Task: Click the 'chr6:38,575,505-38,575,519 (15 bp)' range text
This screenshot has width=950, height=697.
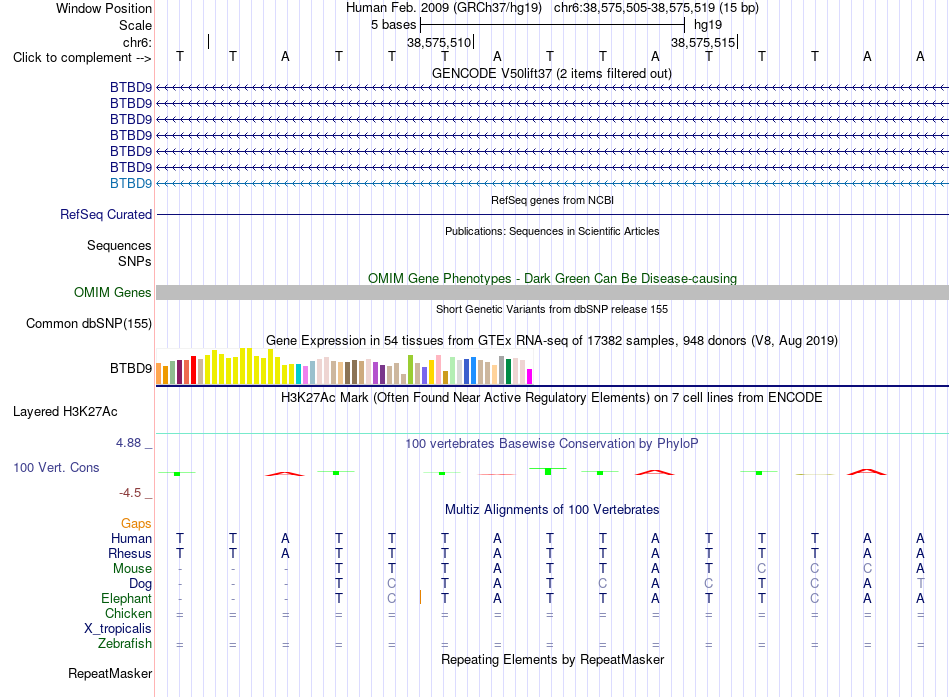Action: tap(656, 8)
